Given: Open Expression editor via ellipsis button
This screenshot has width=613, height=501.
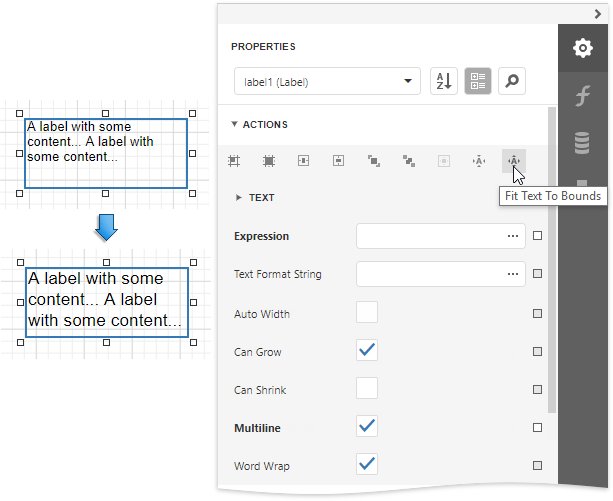Looking at the screenshot, I should point(513,236).
